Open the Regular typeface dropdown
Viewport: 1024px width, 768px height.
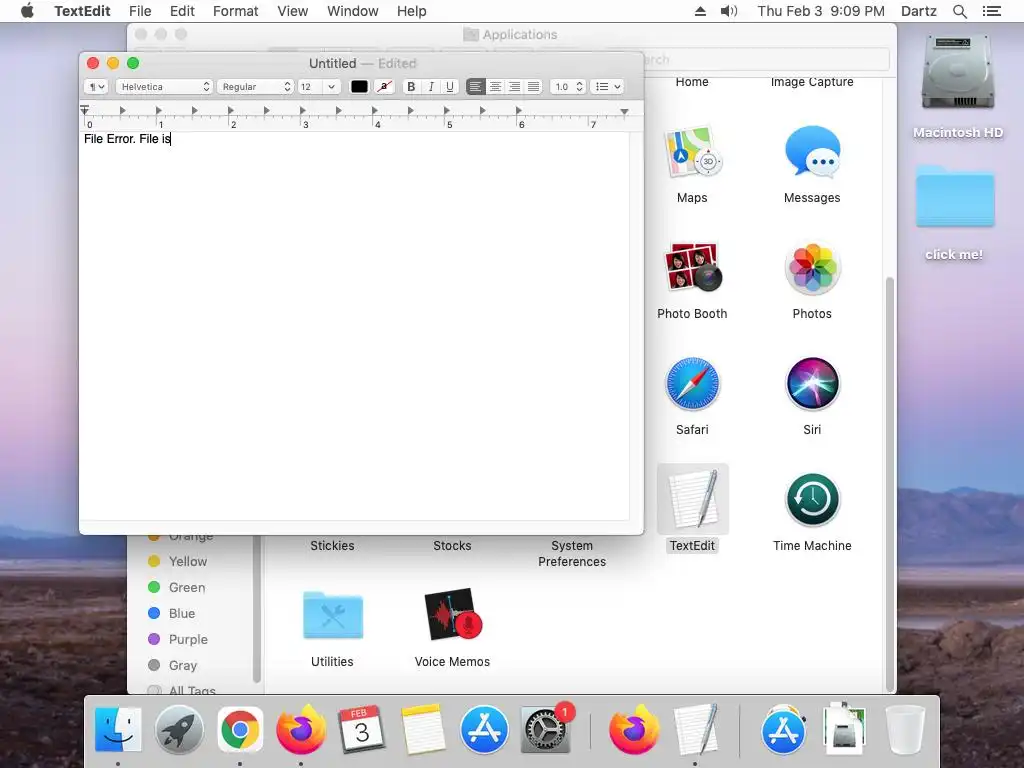pyautogui.click(x=255, y=87)
